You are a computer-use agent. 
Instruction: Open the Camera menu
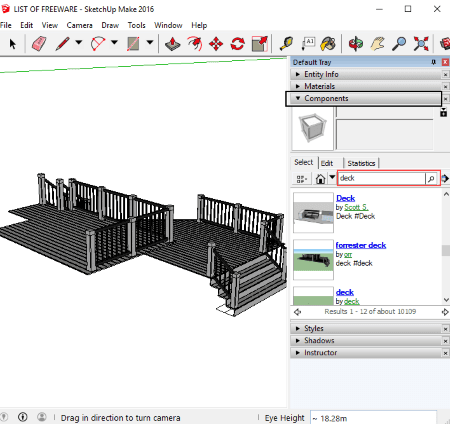[79, 25]
